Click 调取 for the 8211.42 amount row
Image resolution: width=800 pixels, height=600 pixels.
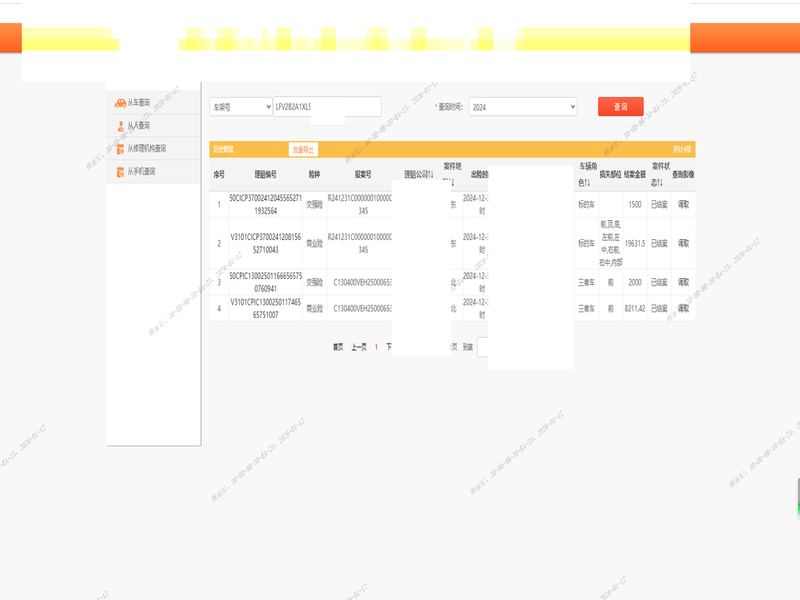point(684,309)
